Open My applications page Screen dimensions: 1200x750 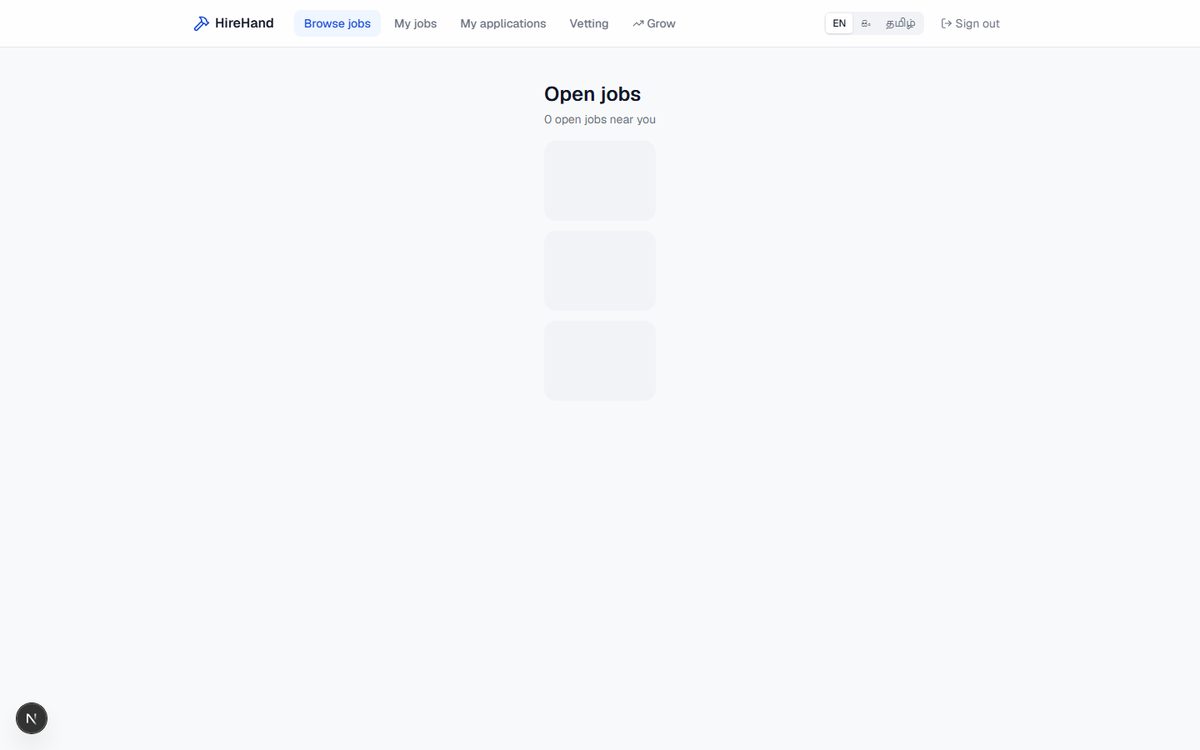click(x=503, y=23)
